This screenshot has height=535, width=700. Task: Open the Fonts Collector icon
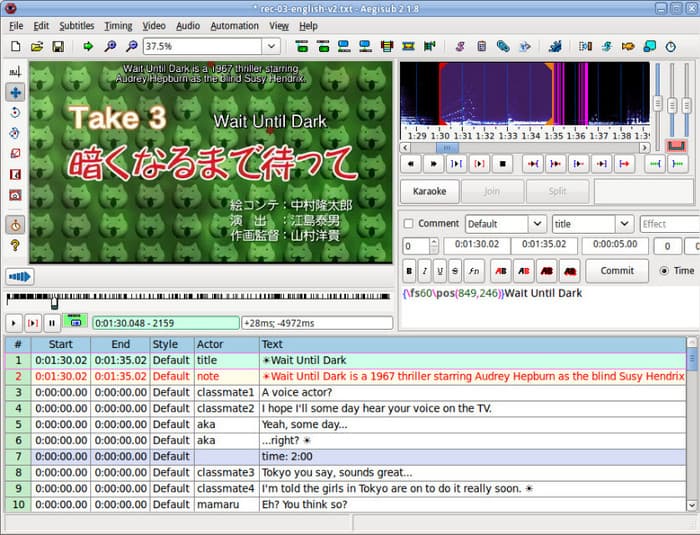click(525, 46)
